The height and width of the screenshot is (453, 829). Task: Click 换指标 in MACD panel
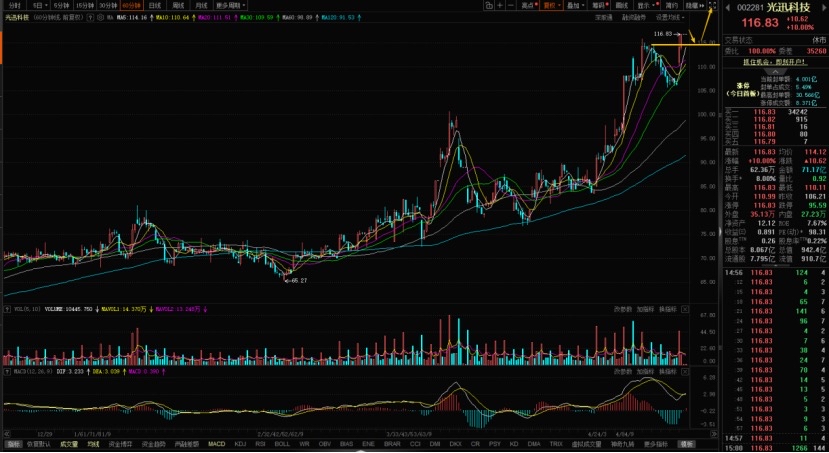[667, 372]
